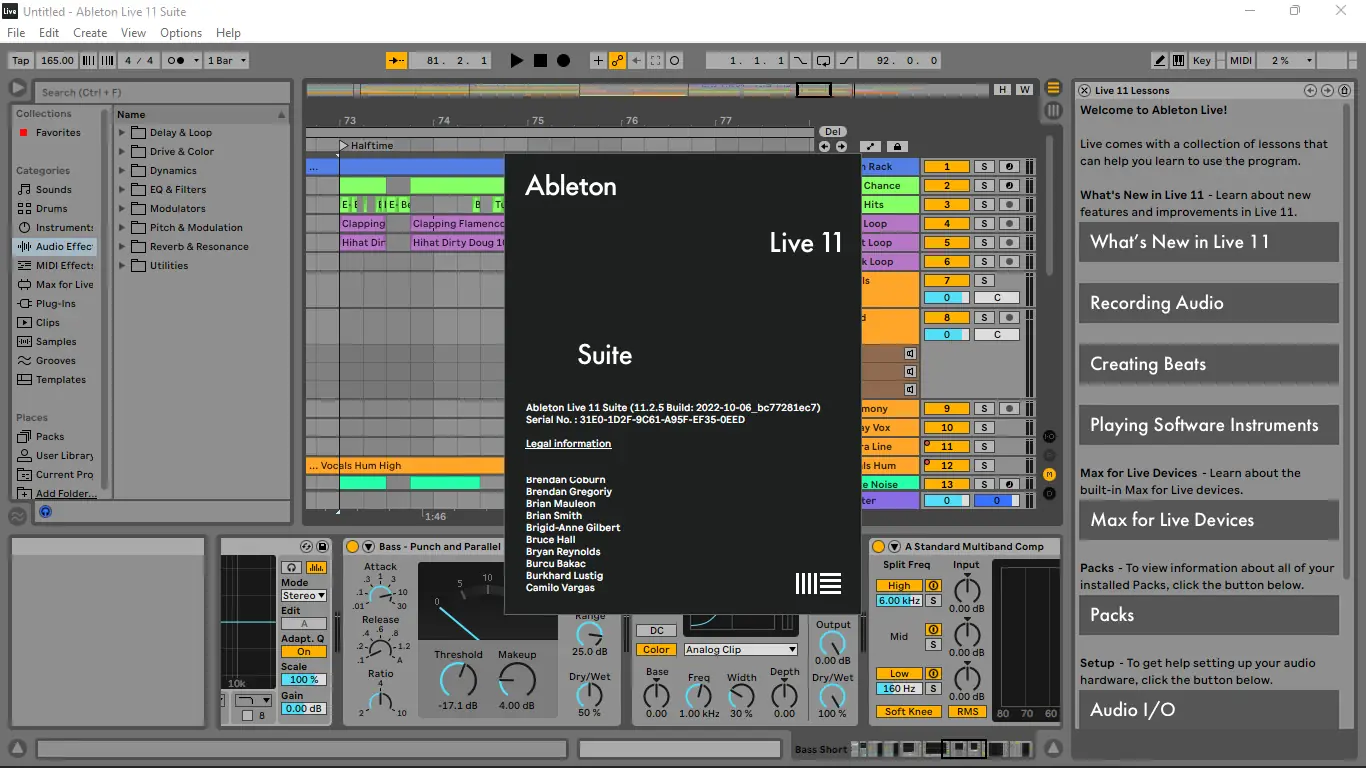Open the Analog Clip dropdown
Viewport: 1366px width, 768px height.
[x=740, y=650]
